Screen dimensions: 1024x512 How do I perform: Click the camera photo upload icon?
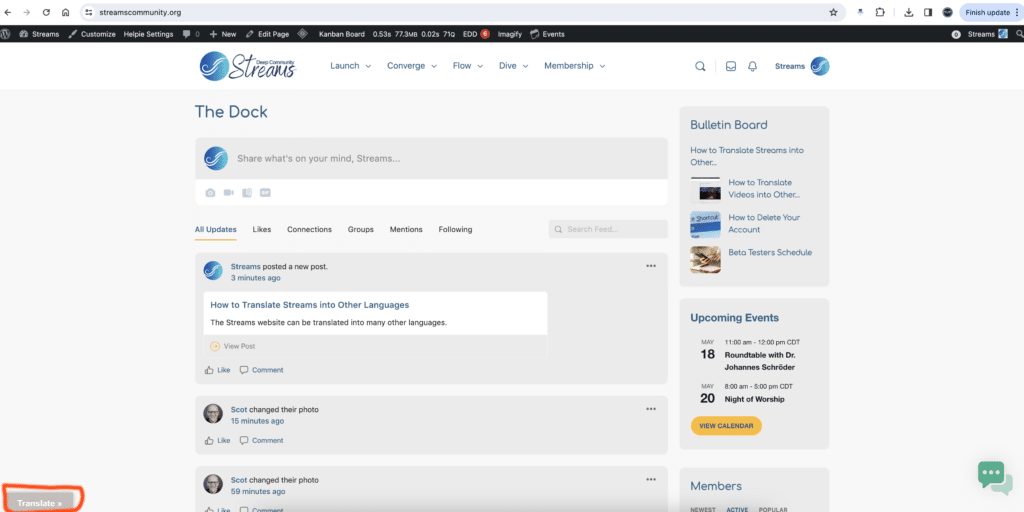[x=210, y=192]
